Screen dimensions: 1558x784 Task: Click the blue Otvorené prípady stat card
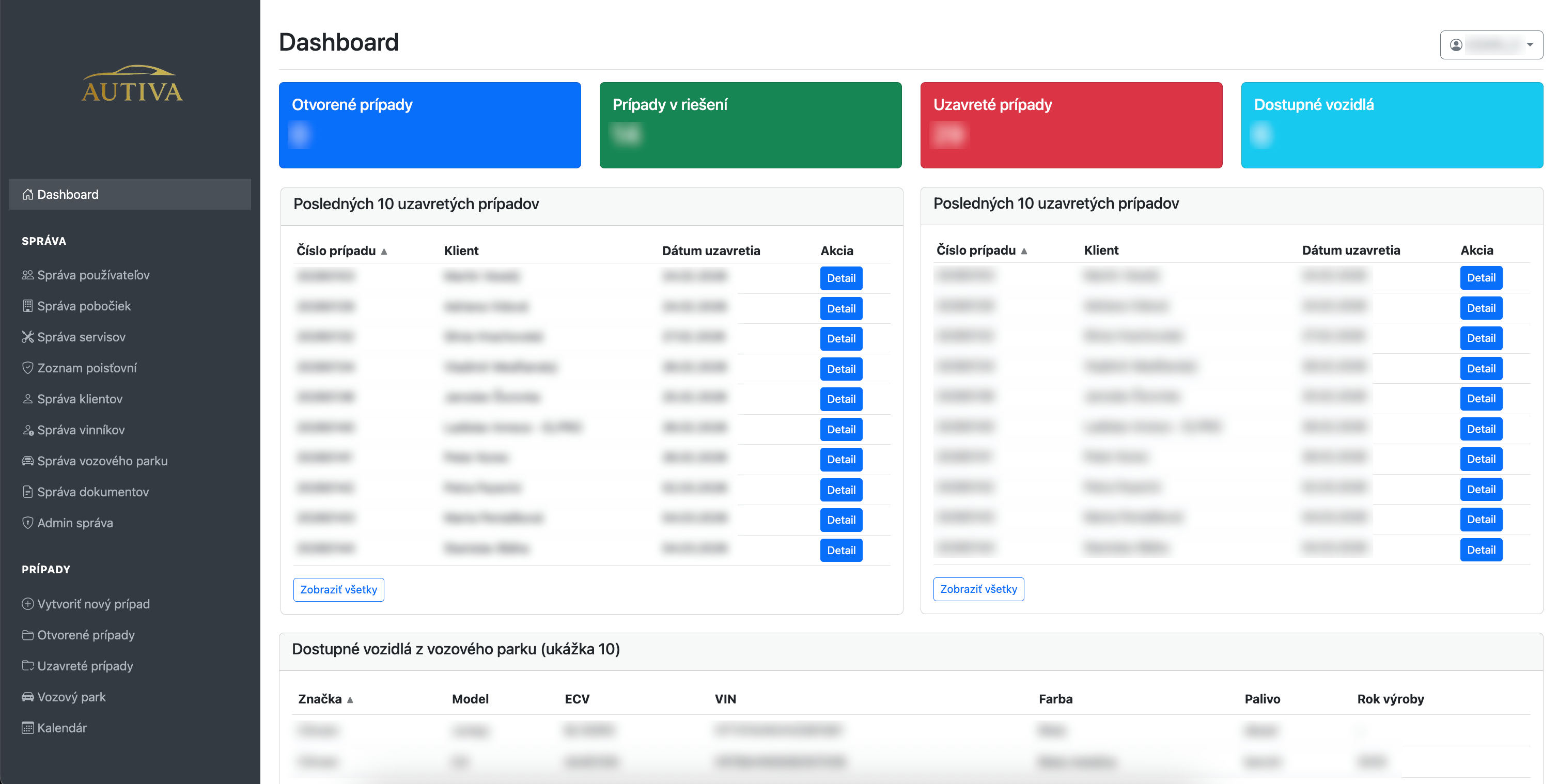429,125
